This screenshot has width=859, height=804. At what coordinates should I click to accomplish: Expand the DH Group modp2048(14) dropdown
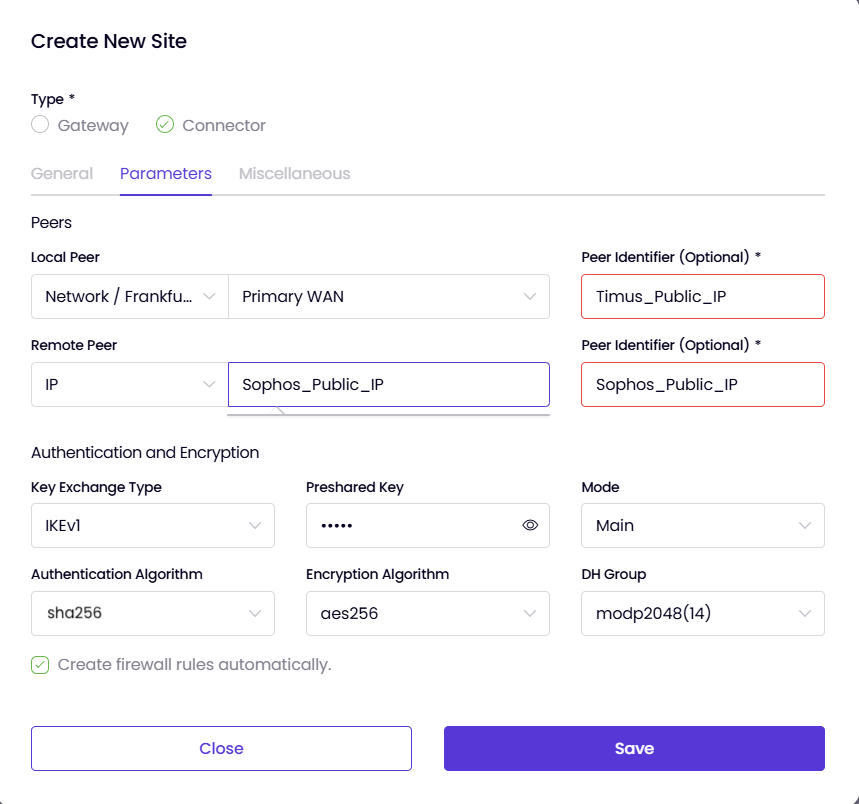(x=703, y=613)
